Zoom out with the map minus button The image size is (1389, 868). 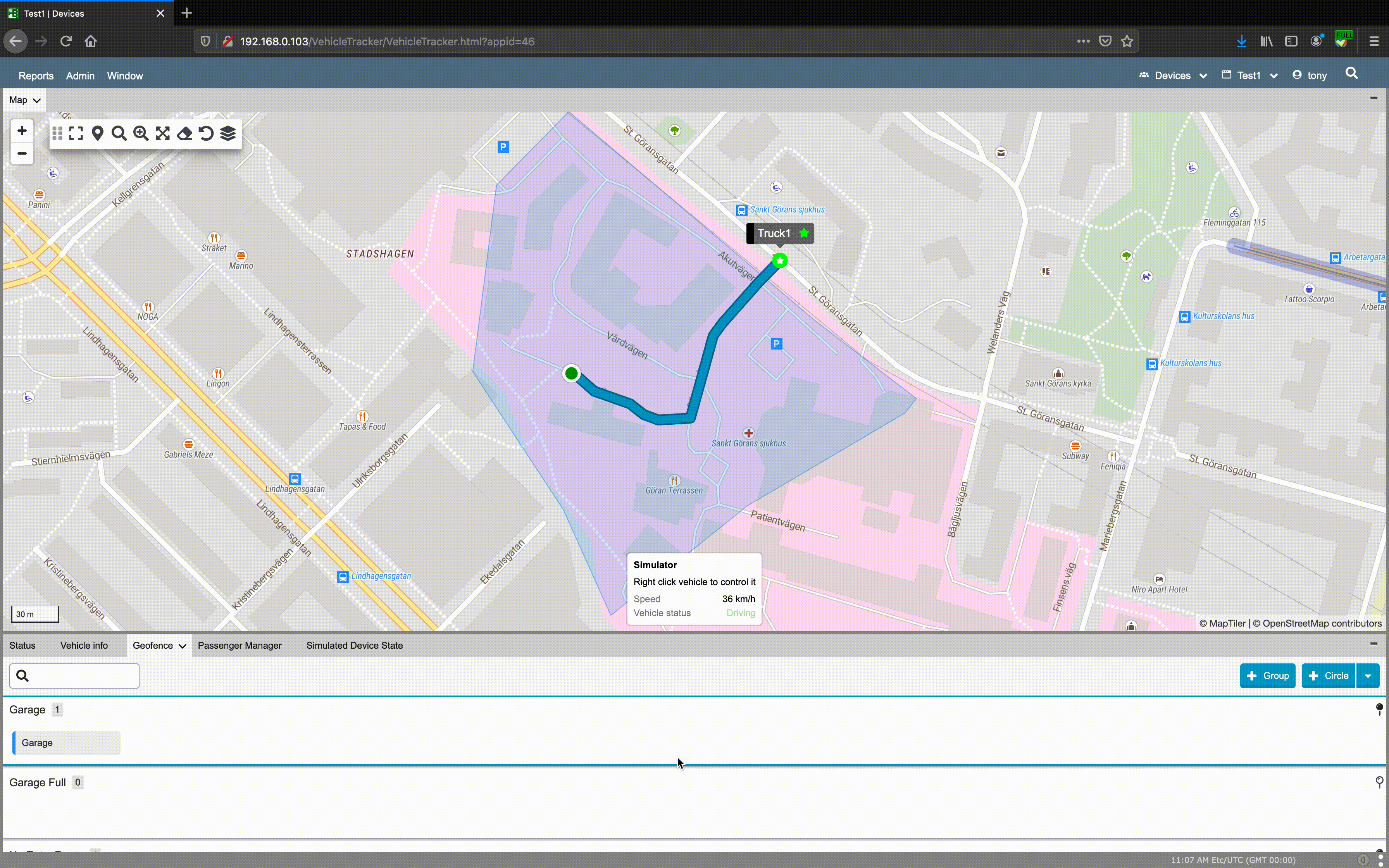(22, 153)
